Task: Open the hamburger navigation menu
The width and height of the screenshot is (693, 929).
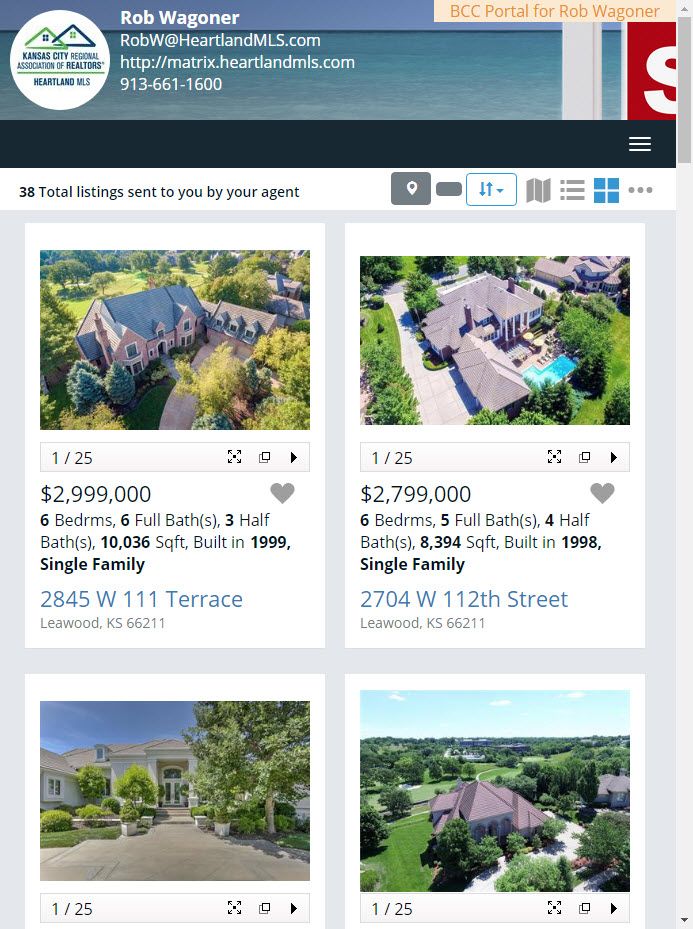Action: 640,144
